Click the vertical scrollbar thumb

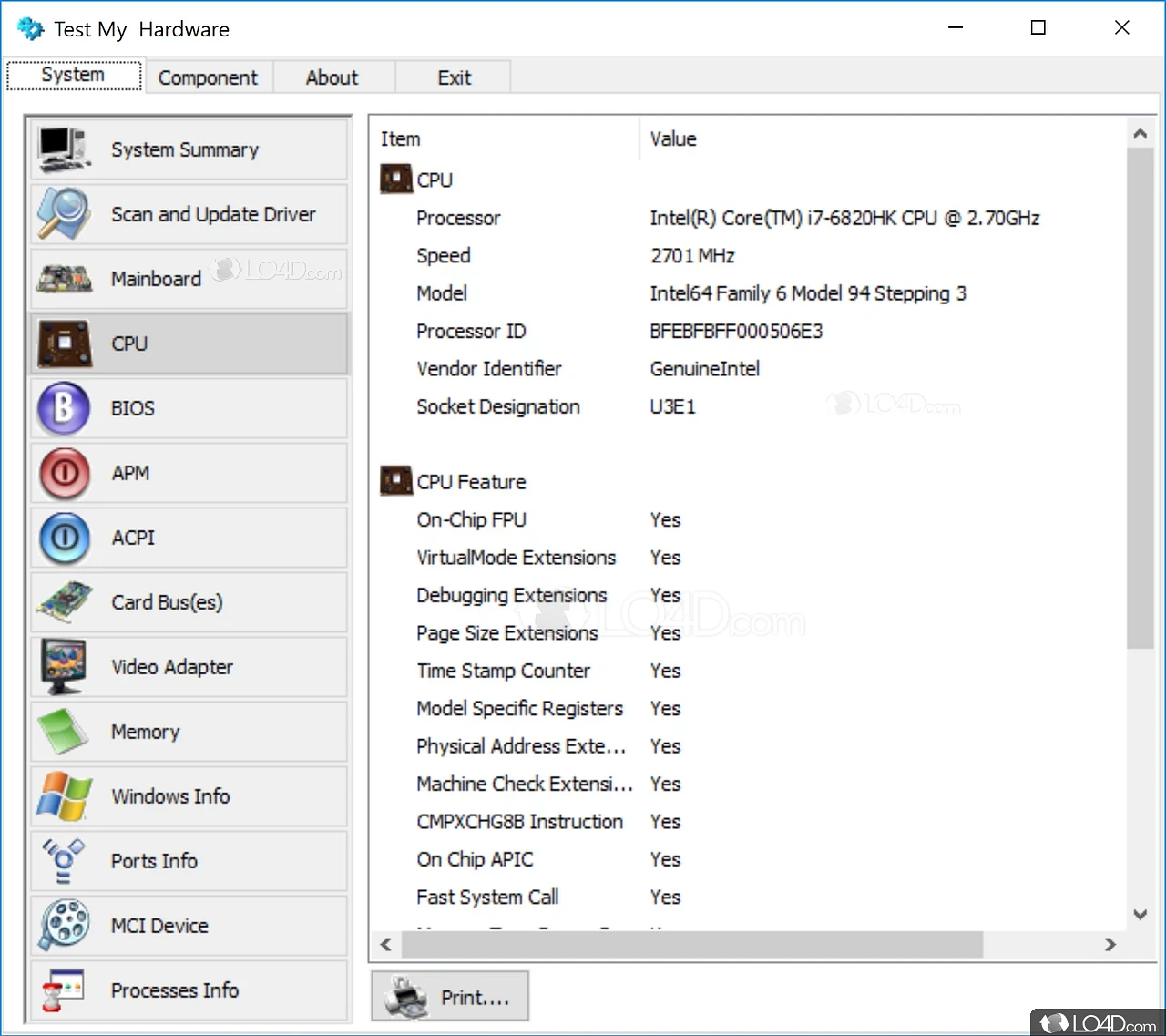(x=1140, y=398)
